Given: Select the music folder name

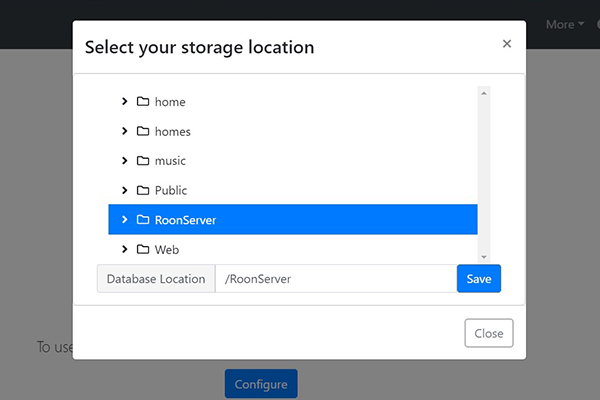Looking at the screenshot, I should pyautogui.click(x=170, y=161).
